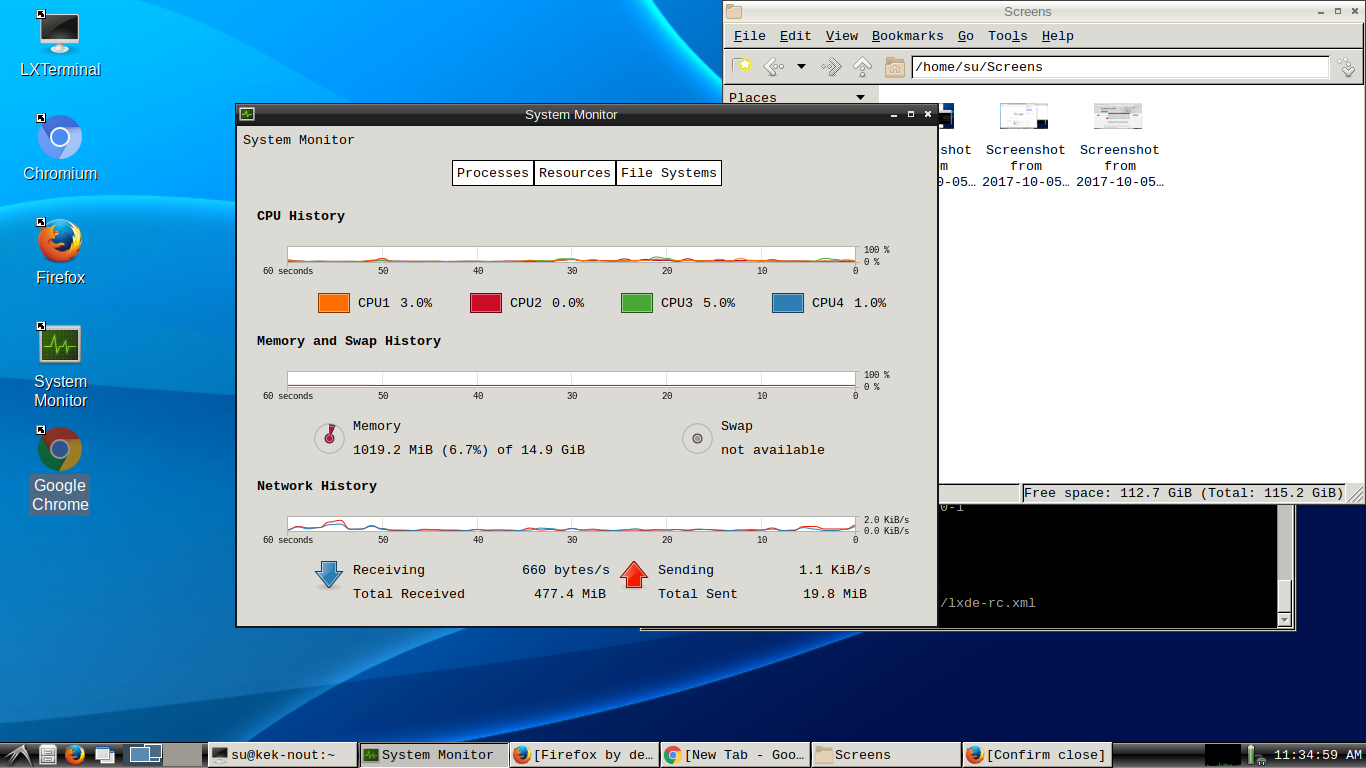Open the Go menu in Screens
Image resolution: width=1366 pixels, height=768 pixels.
click(965, 36)
